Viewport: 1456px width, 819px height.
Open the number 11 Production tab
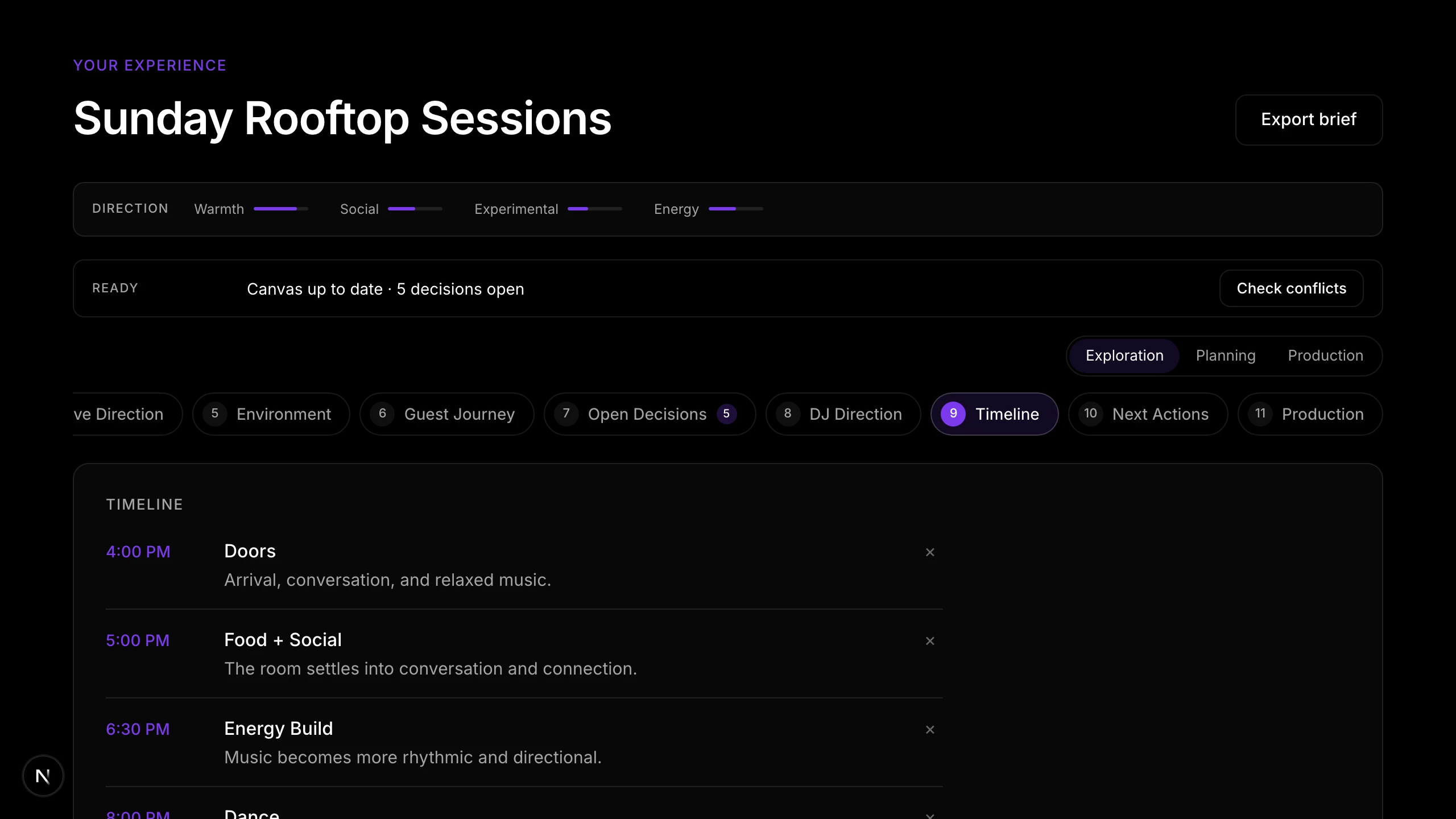(x=1310, y=414)
